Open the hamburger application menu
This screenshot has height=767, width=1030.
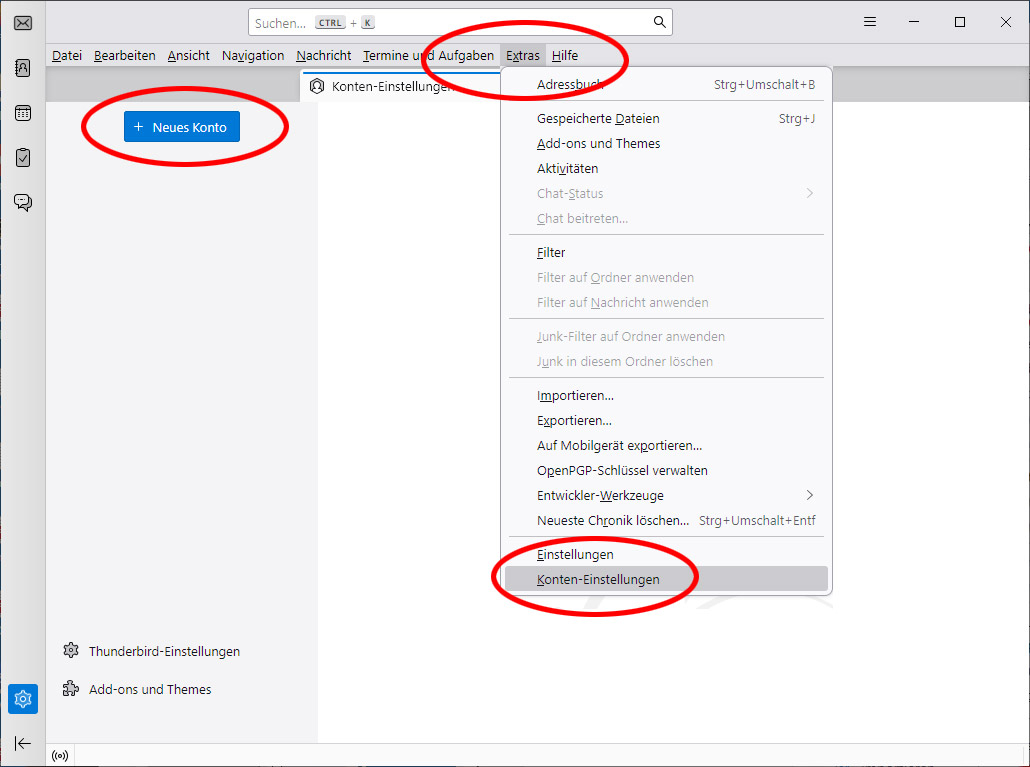coord(870,22)
